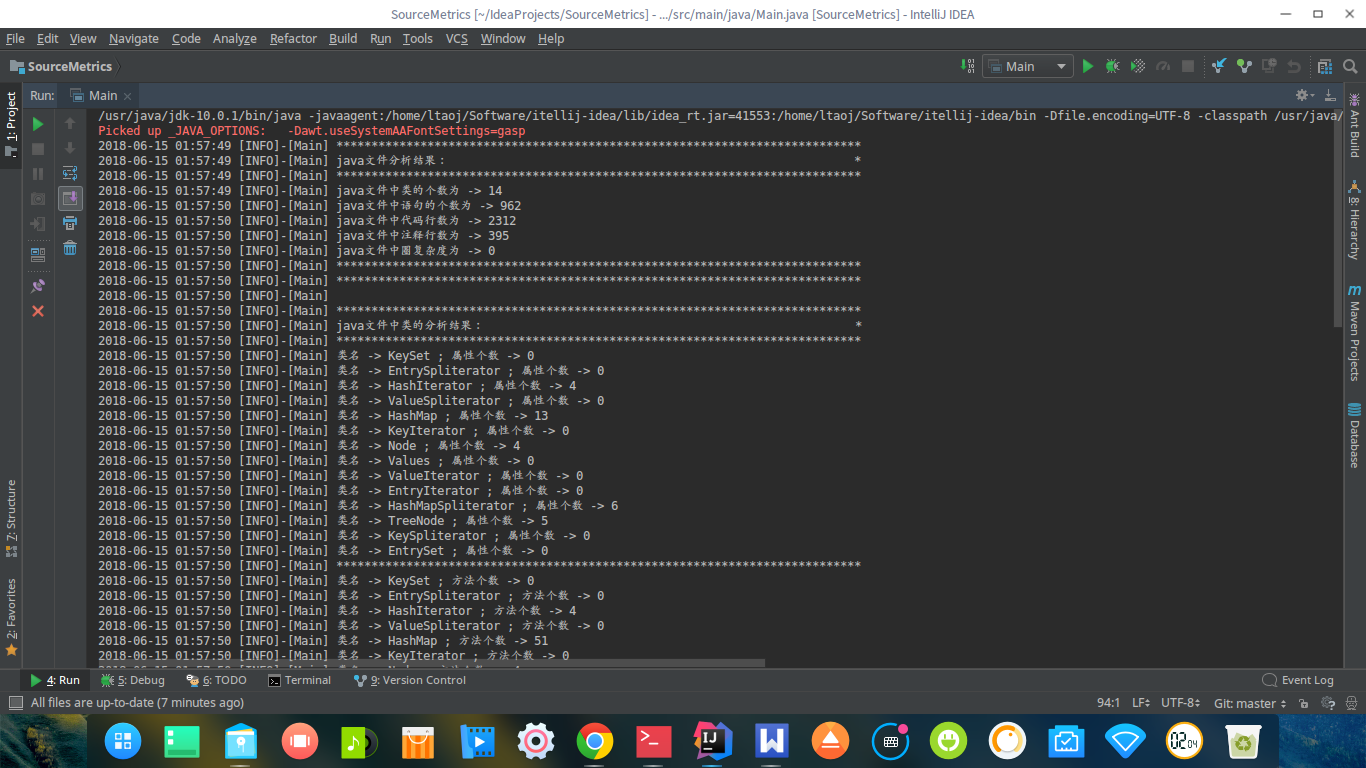Switch to the 6: TODO bottom tab
The height and width of the screenshot is (768, 1366).
click(x=216, y=680)
